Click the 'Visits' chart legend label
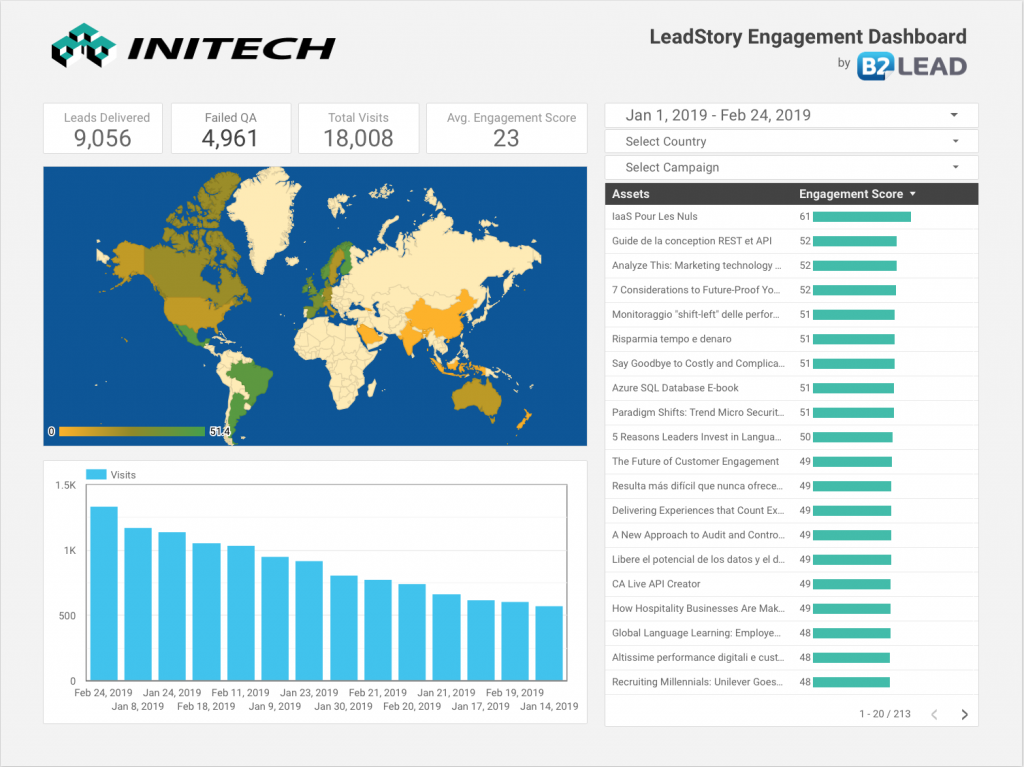The image size is (1024, 767). coord(123,475)
